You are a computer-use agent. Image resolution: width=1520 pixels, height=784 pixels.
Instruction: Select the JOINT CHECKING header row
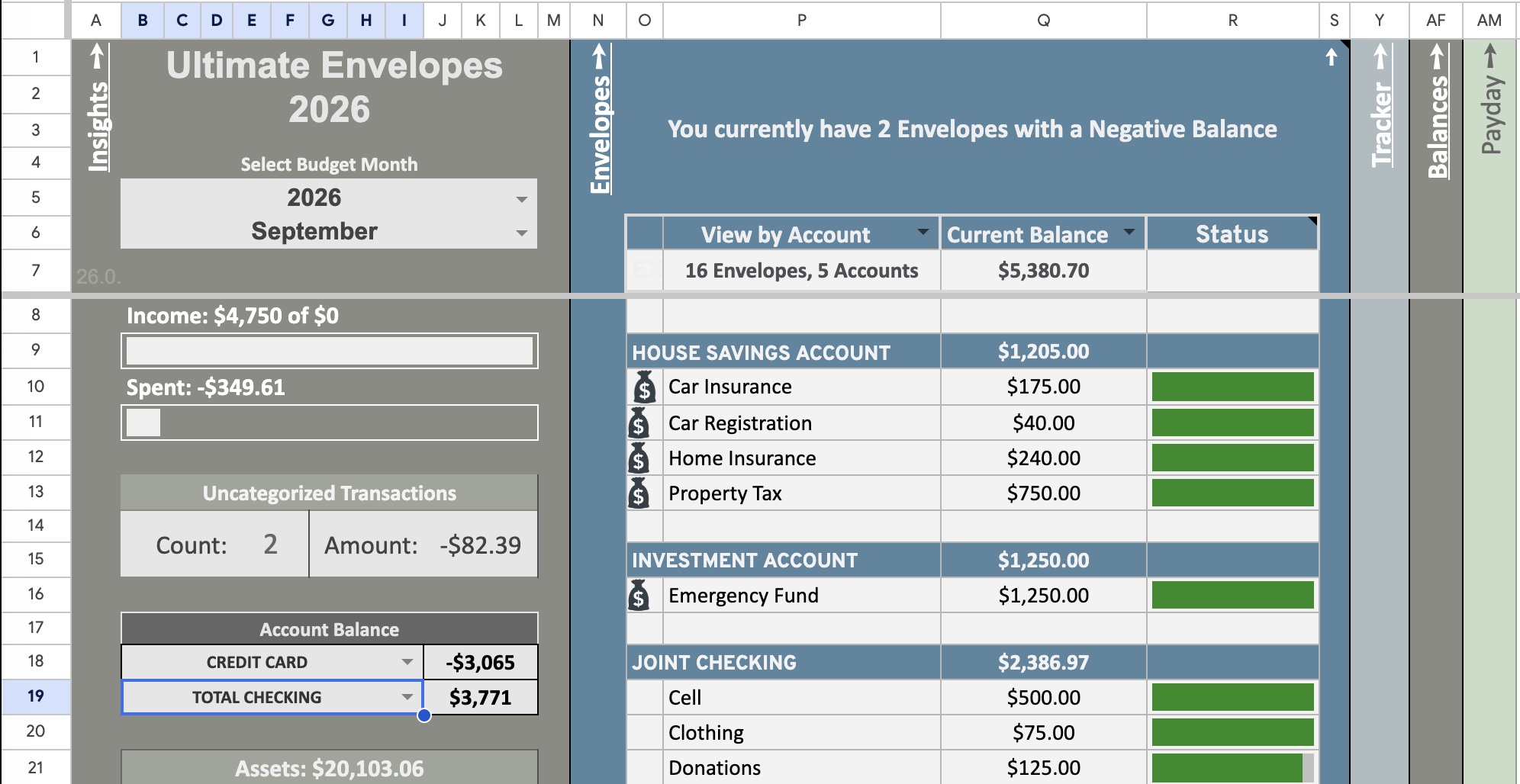coord(973,663)
